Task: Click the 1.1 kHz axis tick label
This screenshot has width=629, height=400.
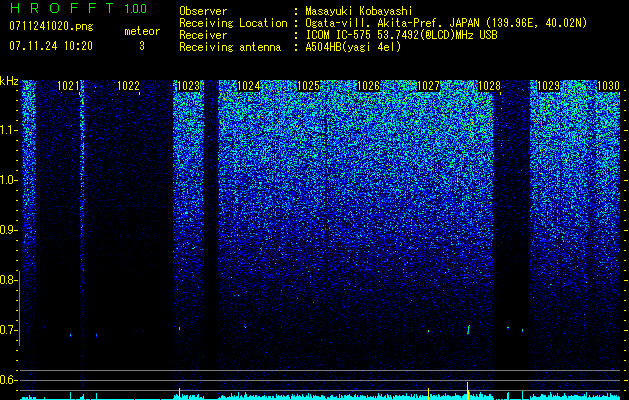Action: pyautogui.click(x=8, y=130)
